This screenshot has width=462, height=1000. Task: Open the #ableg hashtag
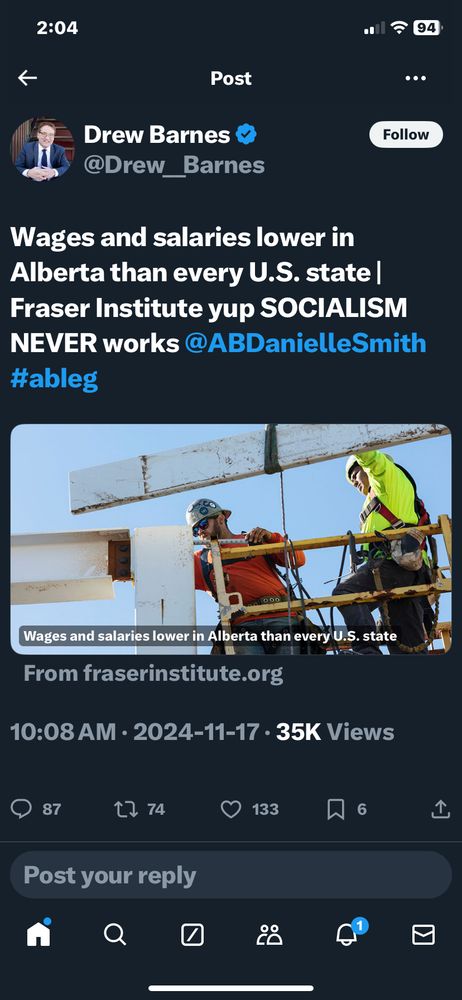(x=54, y=379)
